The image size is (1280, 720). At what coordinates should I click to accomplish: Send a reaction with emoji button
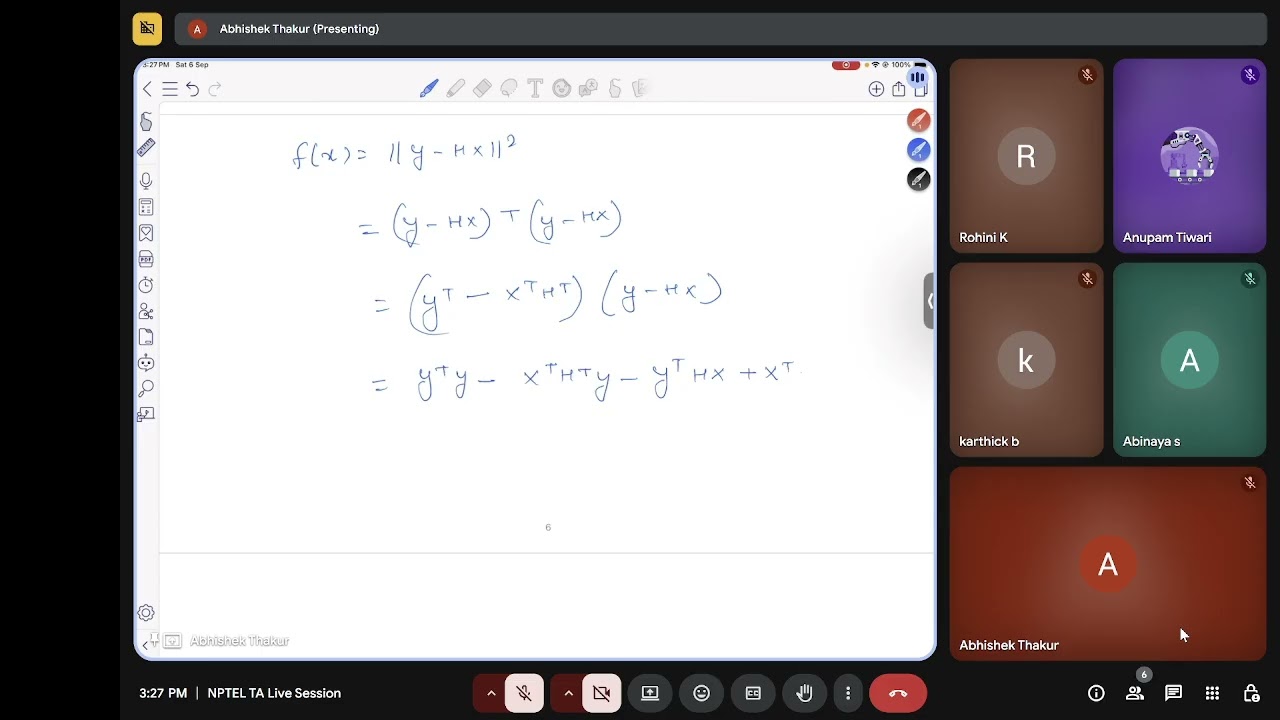[x=702, y=693]
